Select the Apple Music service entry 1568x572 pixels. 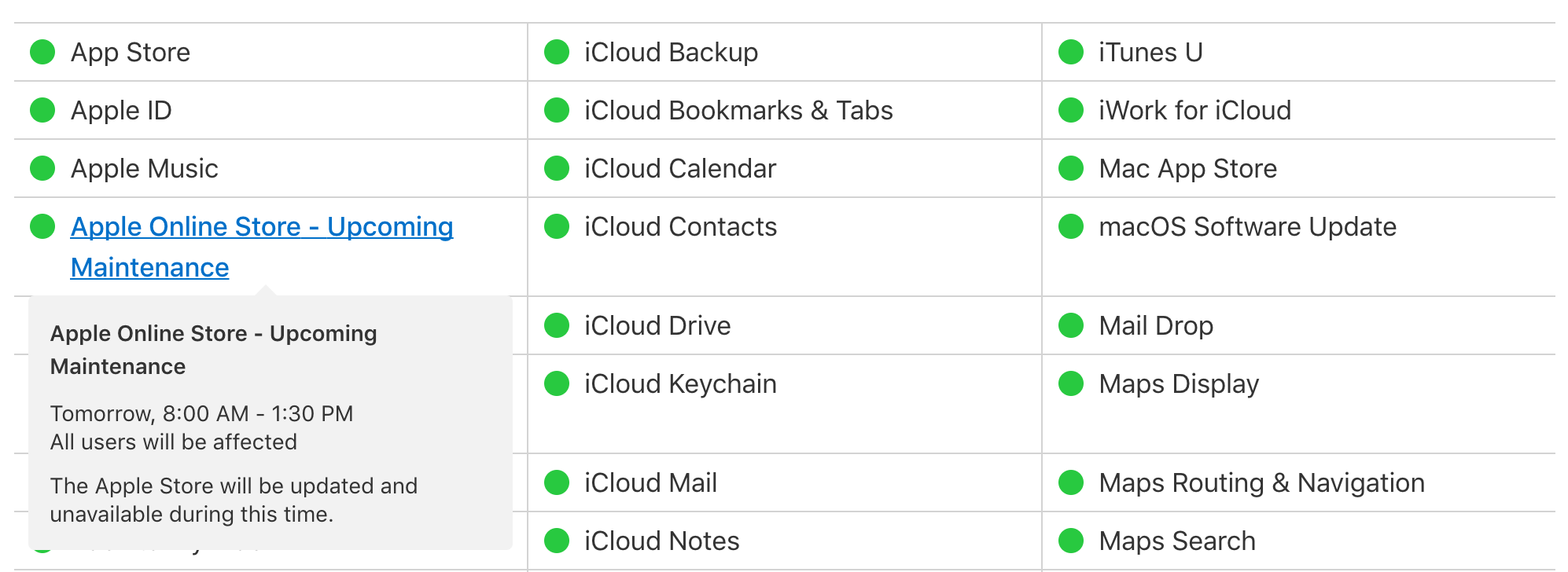(145, 169)
